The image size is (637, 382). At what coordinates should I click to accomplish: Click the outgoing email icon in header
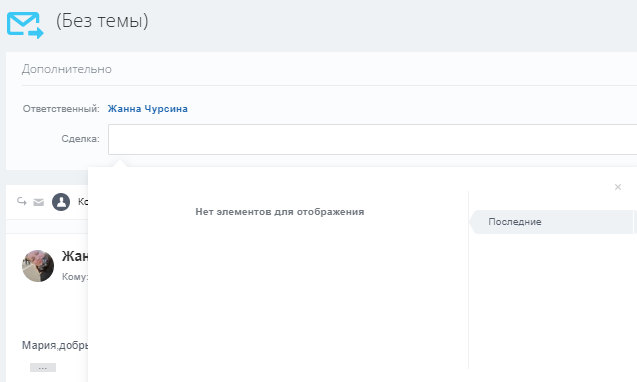25,25
